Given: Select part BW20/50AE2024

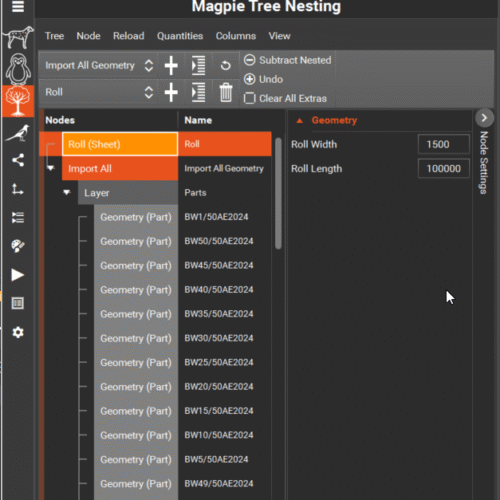Looking at the screenshot, I should point(219,387).
